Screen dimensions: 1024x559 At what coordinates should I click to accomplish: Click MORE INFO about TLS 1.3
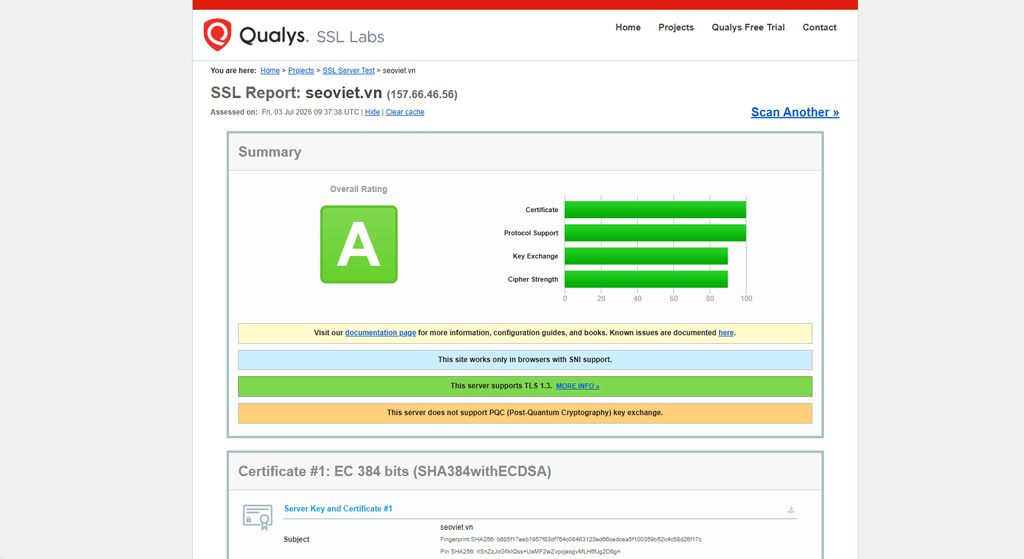(577, 386)
